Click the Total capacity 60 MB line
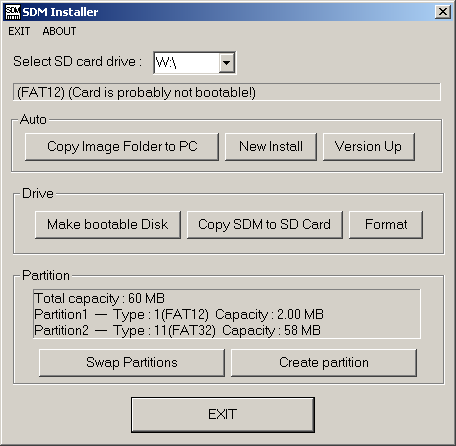Image resolution: width=456 pixels, height=446 pixels. (x=99, y=298)
